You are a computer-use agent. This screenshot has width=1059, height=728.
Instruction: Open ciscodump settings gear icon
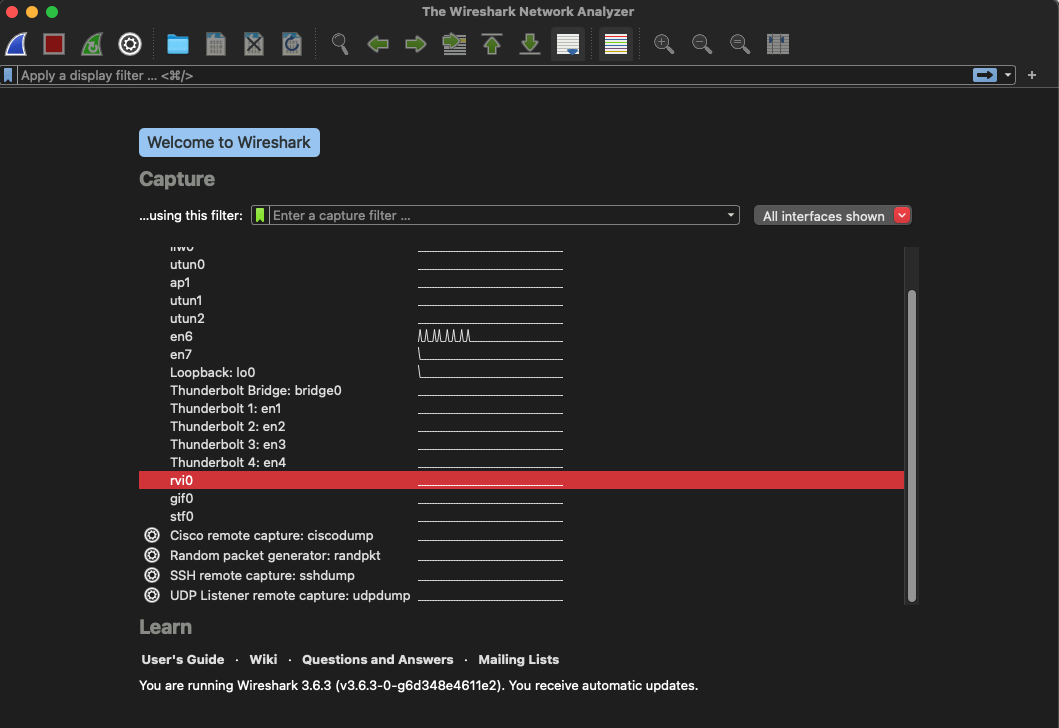(152, 536)
